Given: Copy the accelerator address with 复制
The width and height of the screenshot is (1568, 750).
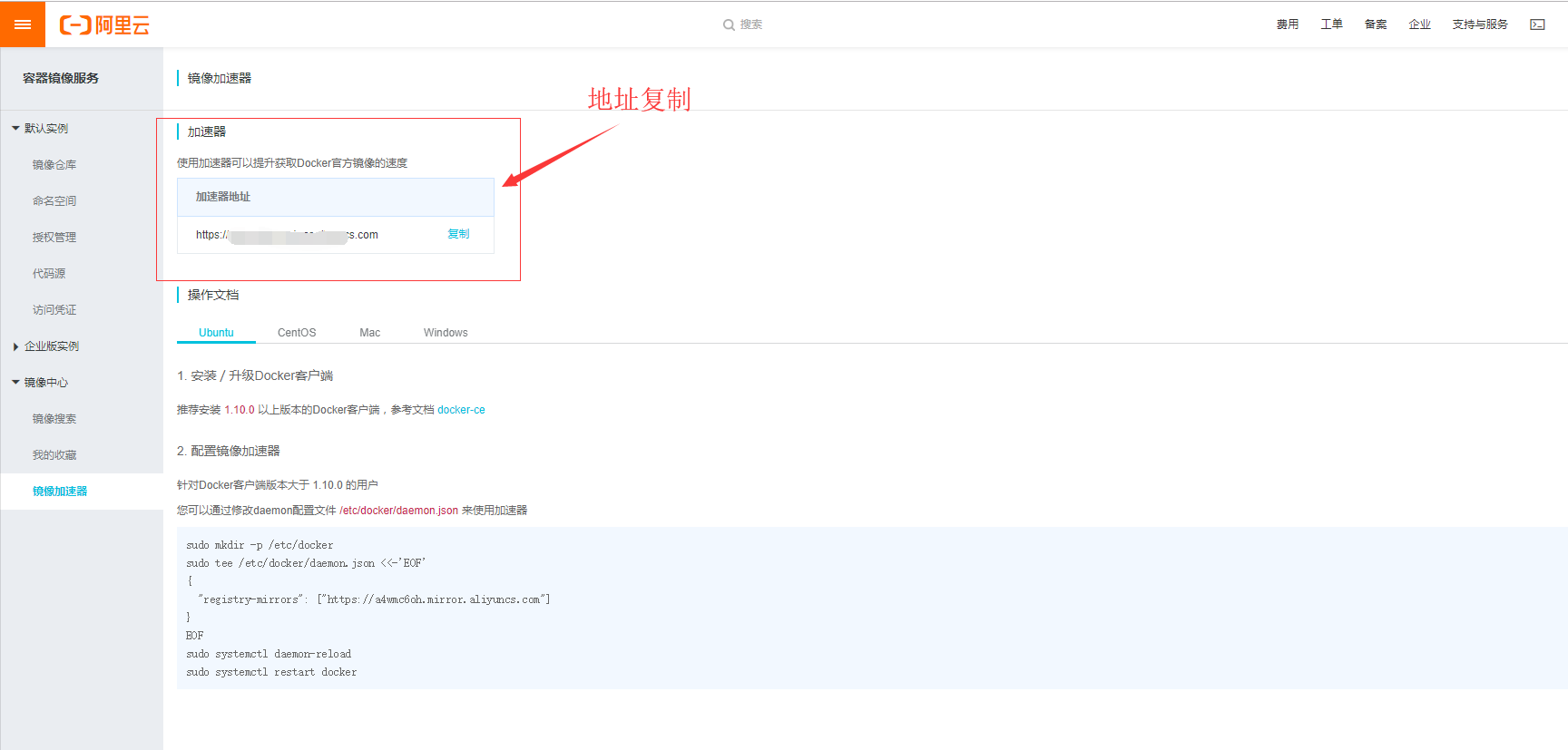Looking at the screenshot, I should coord(458,234).
